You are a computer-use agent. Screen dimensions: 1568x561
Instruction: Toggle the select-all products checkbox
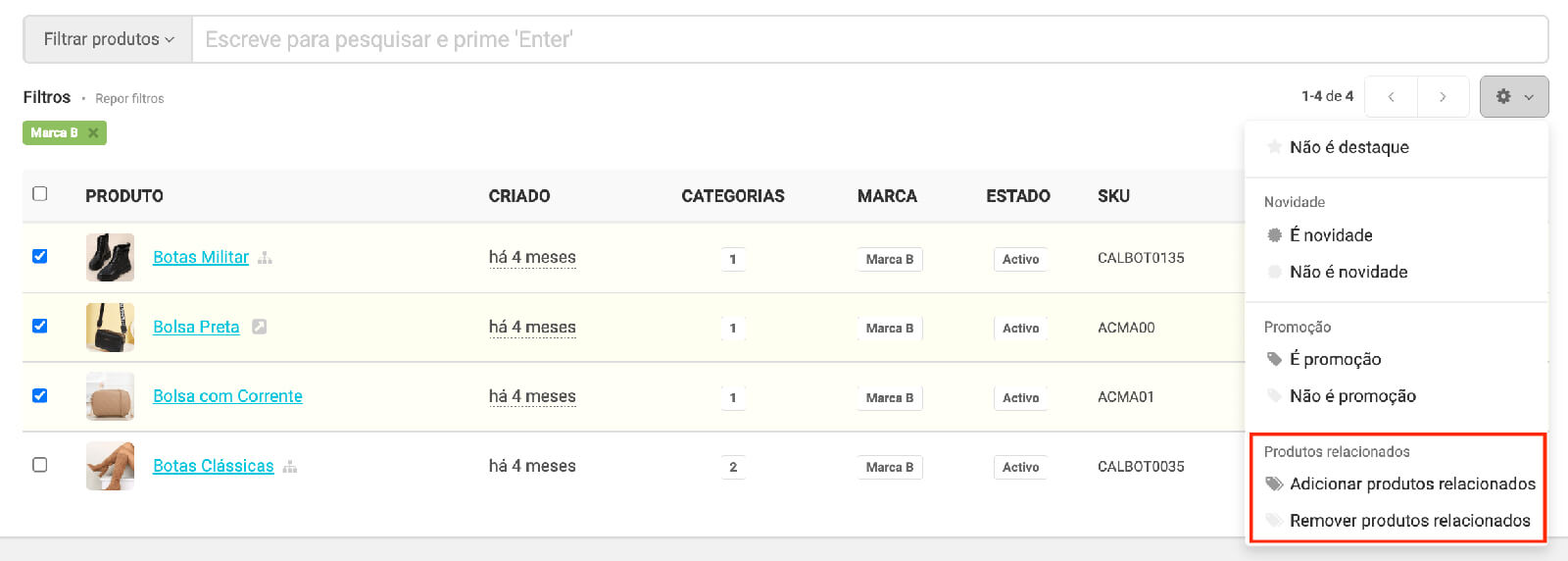click(40, 193)
